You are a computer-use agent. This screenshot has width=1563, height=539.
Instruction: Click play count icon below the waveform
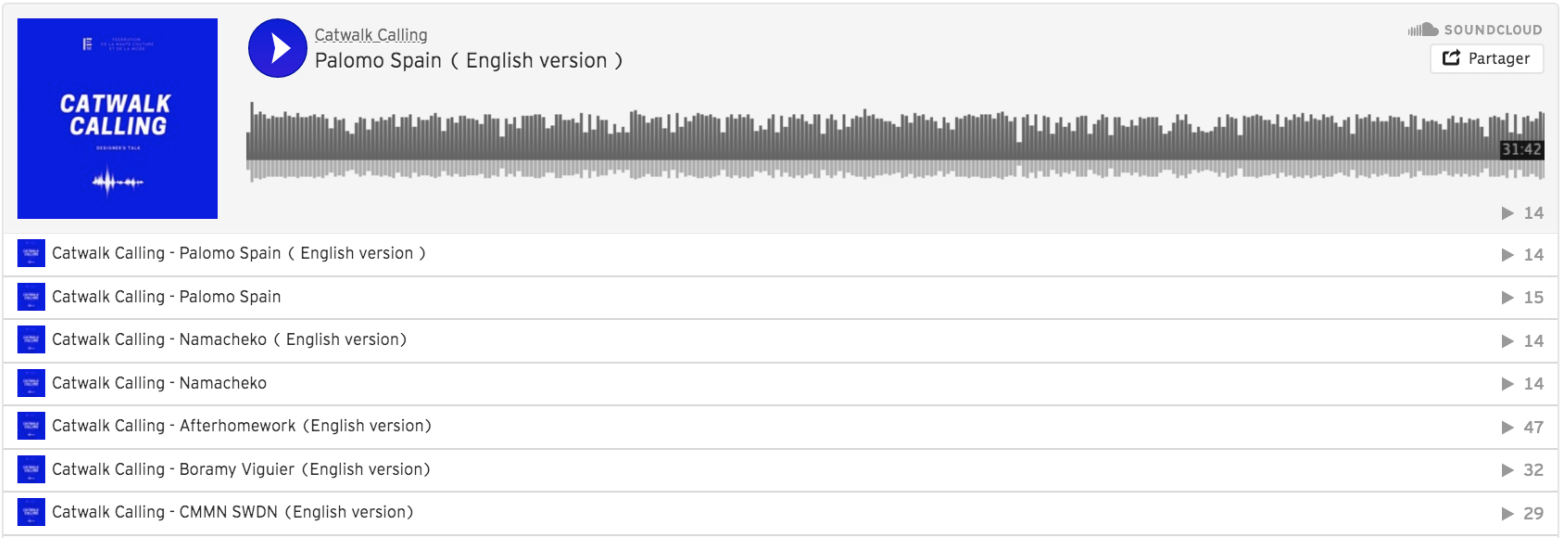point(1508,213)
